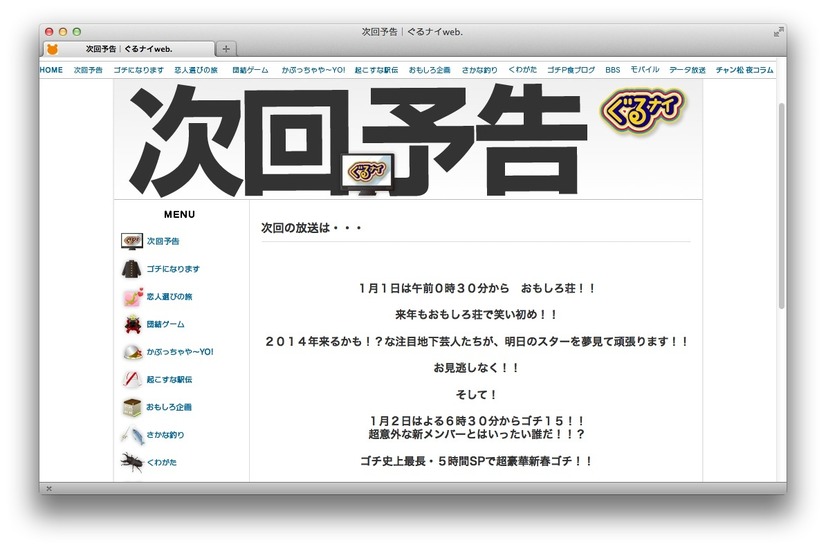Screen dimensions: 826x549
Task: Open データ放送 link in top navigation
Action: click(x=687, y=70)
